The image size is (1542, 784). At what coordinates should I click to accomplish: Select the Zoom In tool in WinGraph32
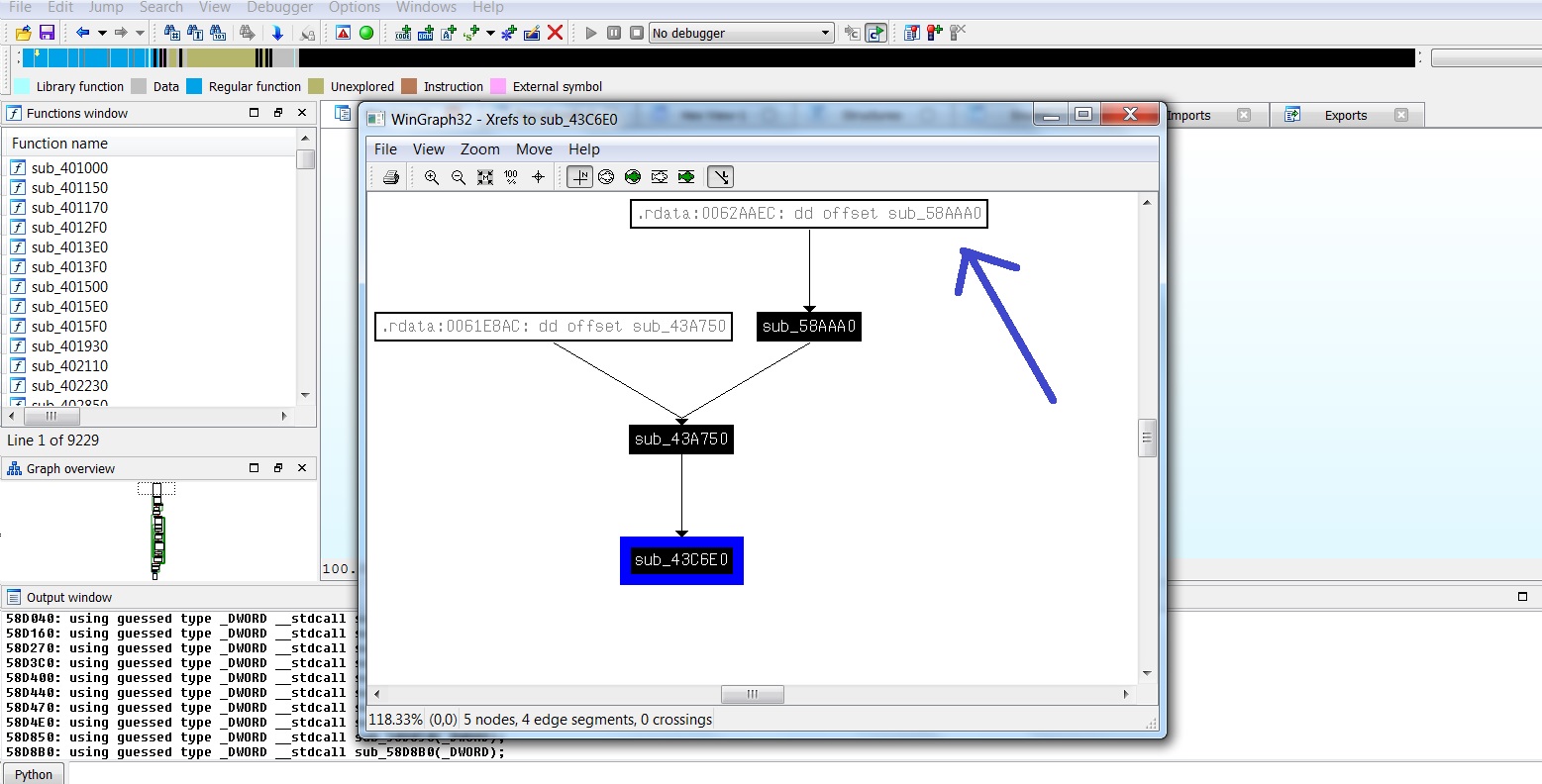click(x=431, y=176)
